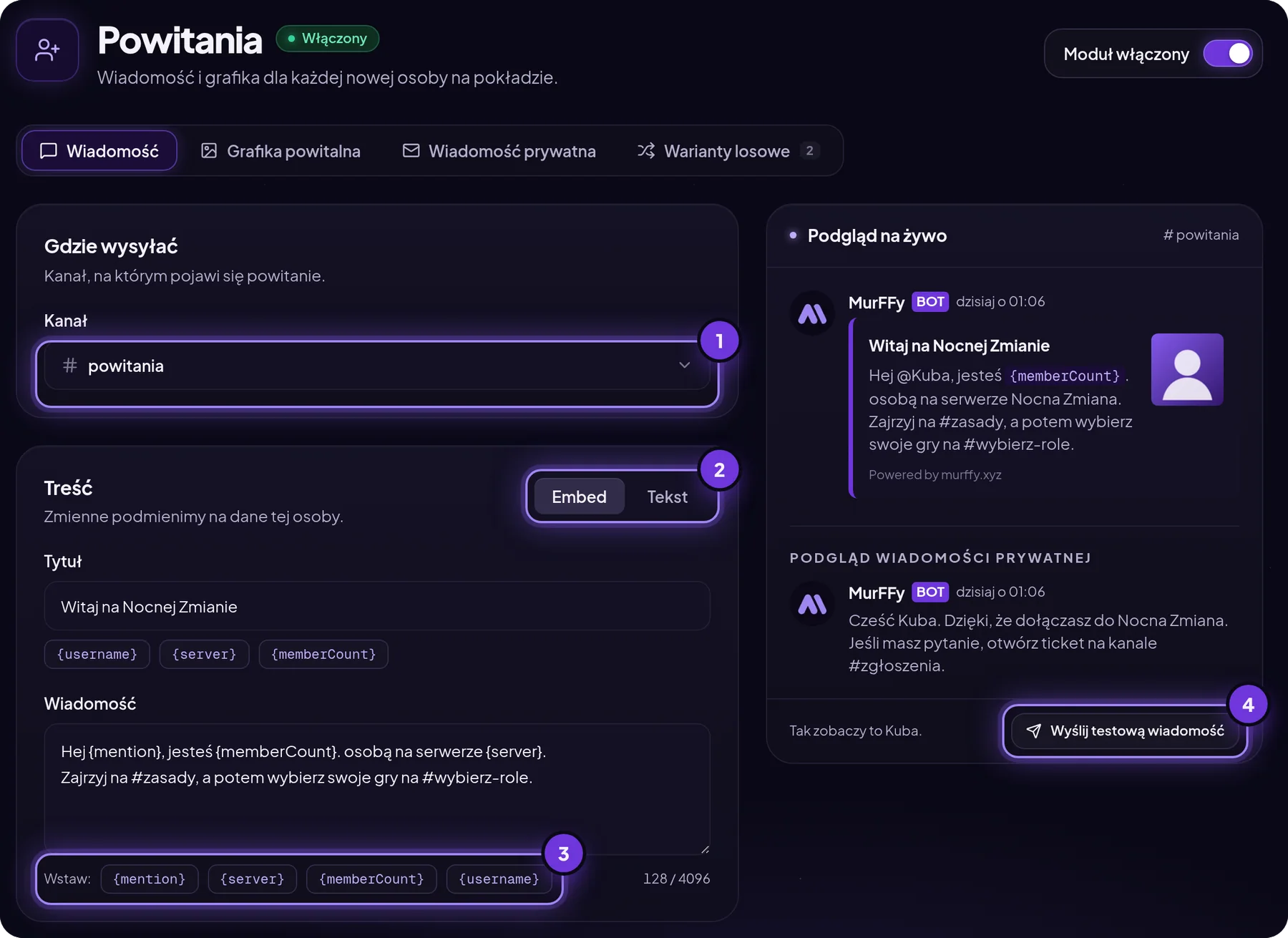Click the Gdzie wysyłać section heading
1288x938 pixels.
111,246
